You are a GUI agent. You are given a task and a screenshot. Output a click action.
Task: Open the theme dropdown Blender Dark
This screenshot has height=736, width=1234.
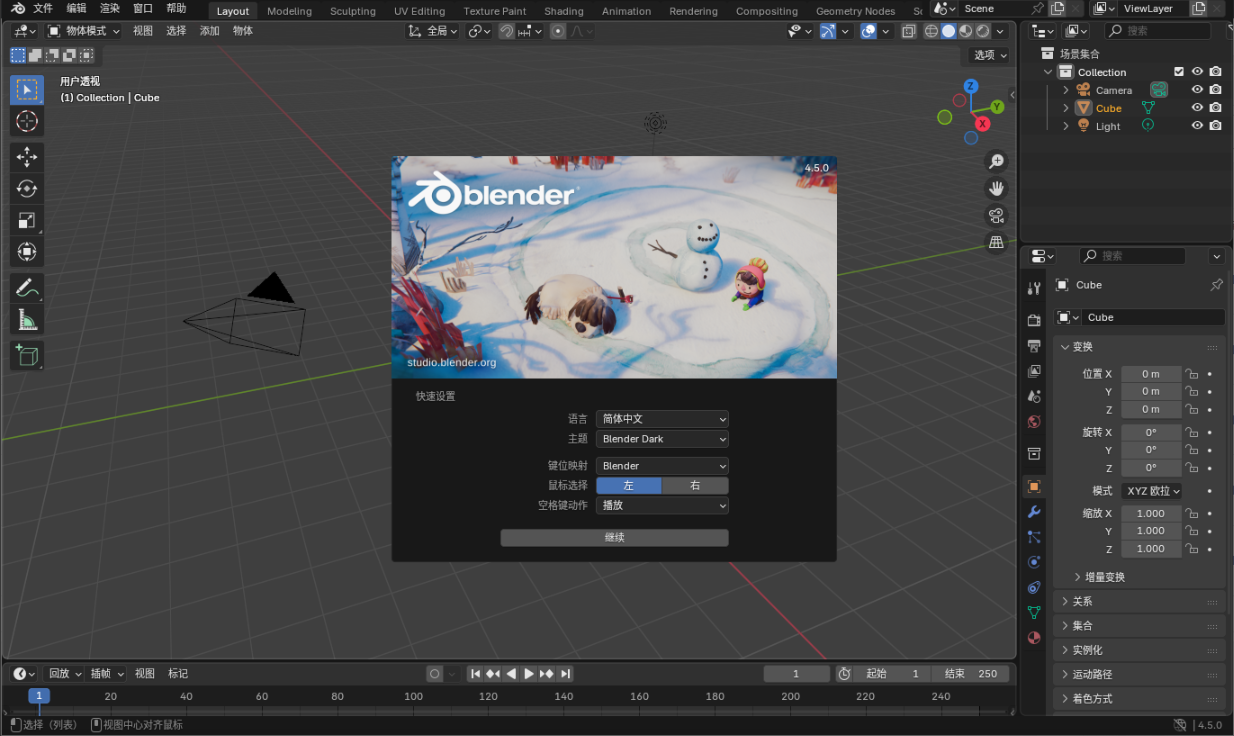(662, 439)
